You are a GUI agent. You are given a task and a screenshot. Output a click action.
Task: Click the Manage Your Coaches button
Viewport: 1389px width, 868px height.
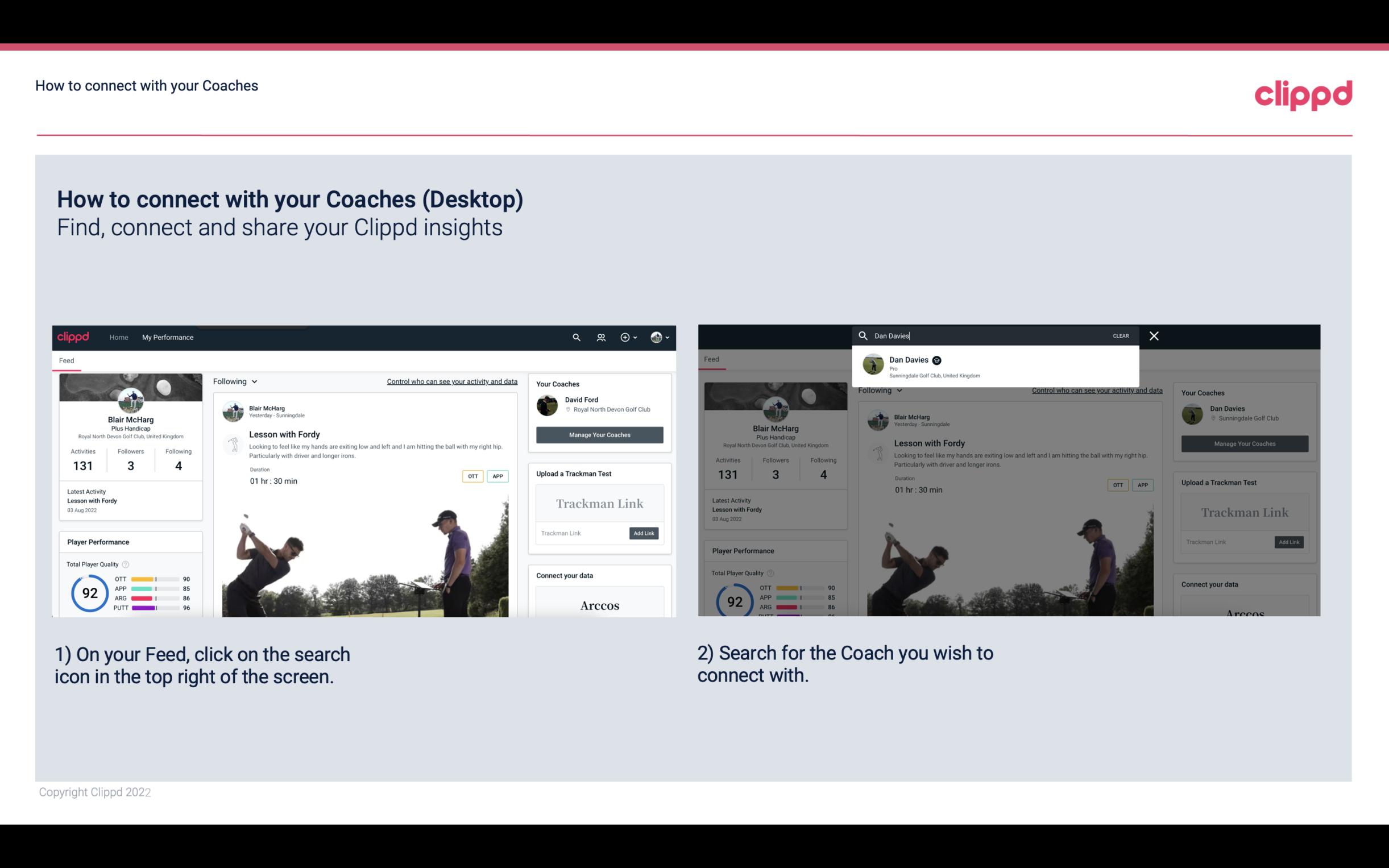599,434
